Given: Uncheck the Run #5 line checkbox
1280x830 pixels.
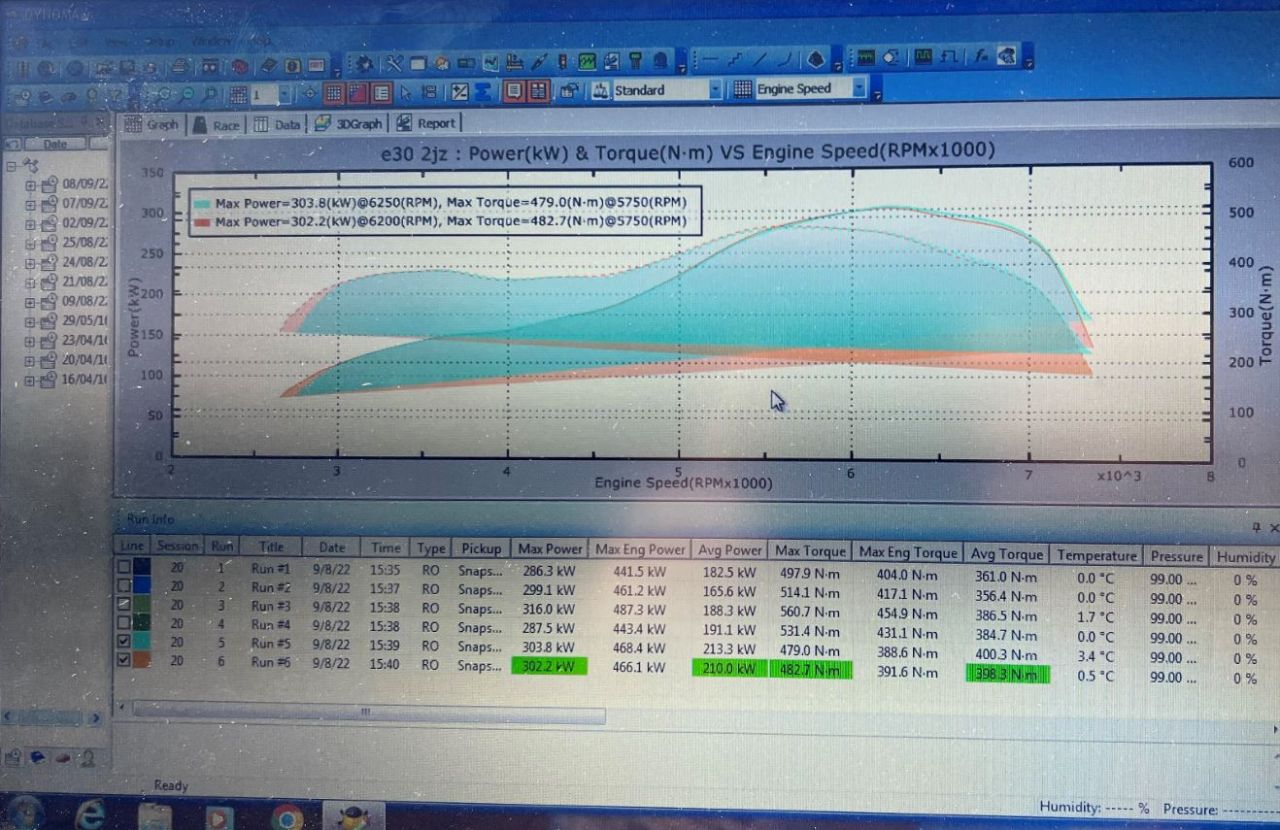Looking at the screenshot, I should 123,641.
